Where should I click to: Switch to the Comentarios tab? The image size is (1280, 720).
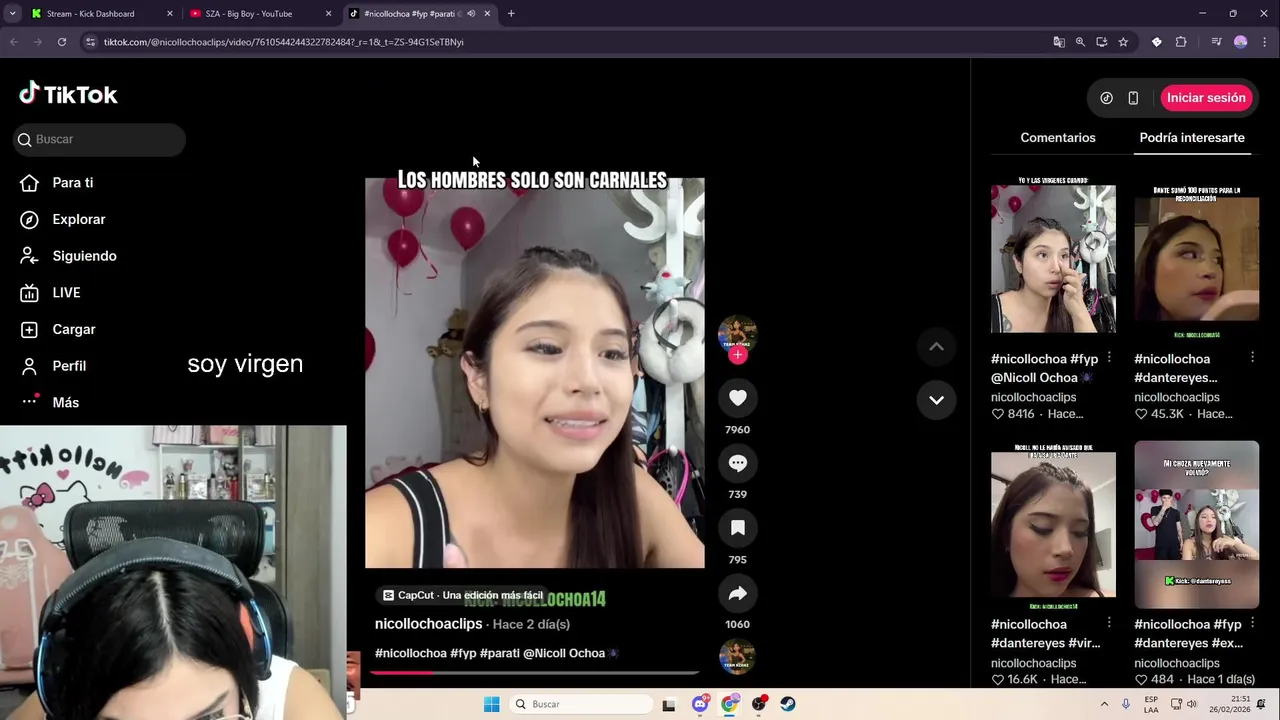[x=1058, y=138]
